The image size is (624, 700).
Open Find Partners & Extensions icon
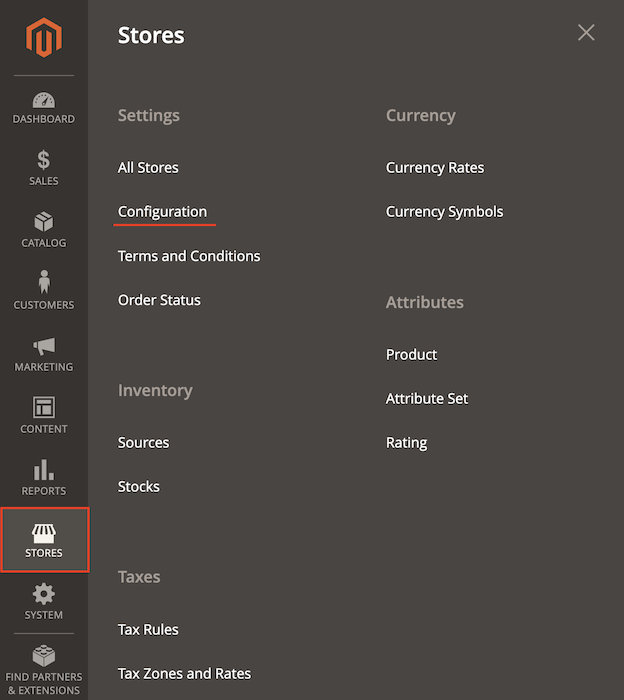(x=44, y=657)
